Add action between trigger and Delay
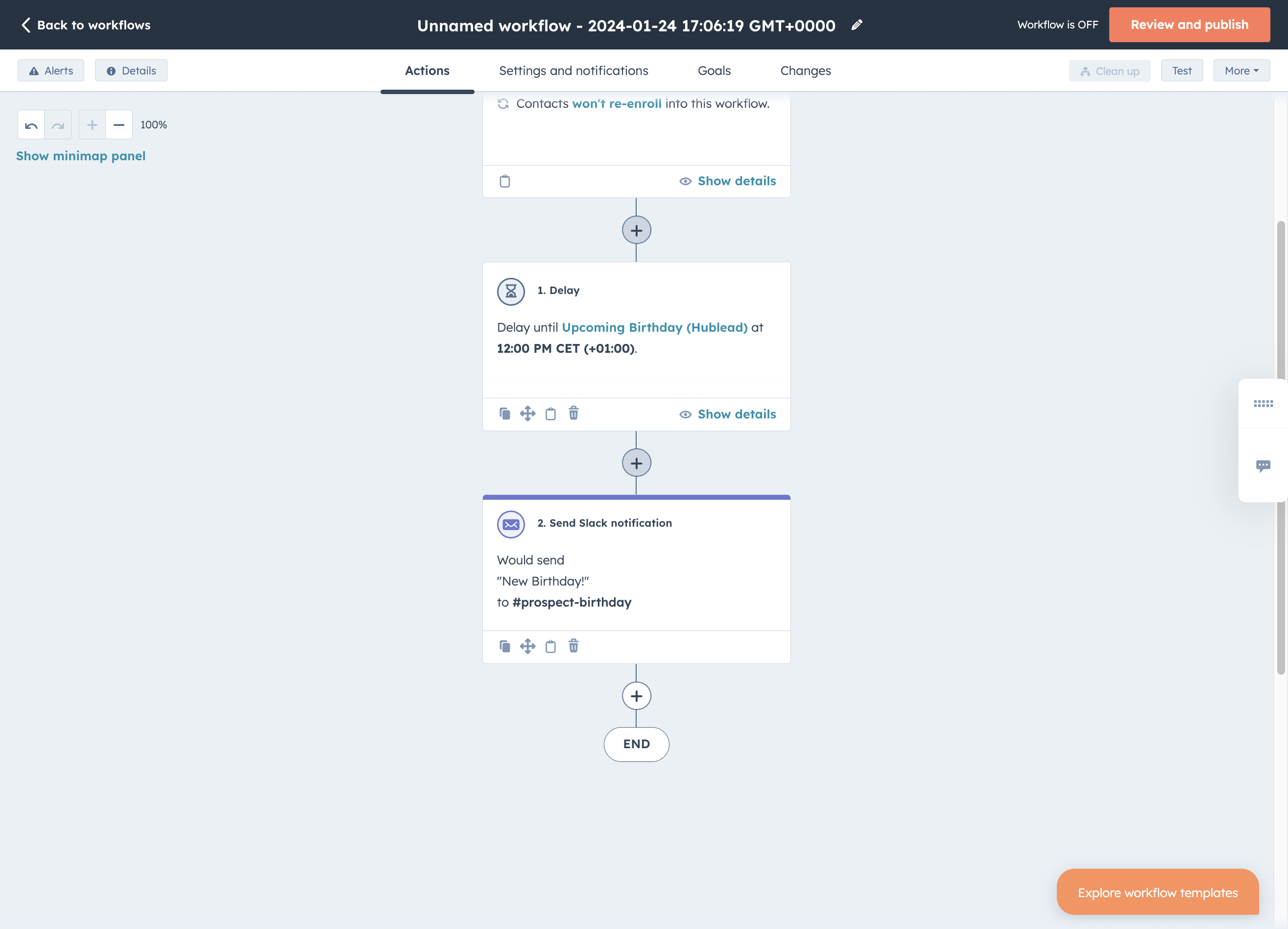Viewport: 1288px width, 929px height. [636, 230]
